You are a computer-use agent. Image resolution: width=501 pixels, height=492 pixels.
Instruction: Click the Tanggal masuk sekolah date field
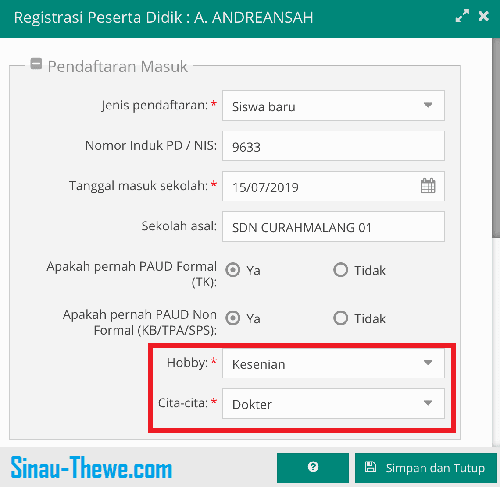(x=333, y=186)
